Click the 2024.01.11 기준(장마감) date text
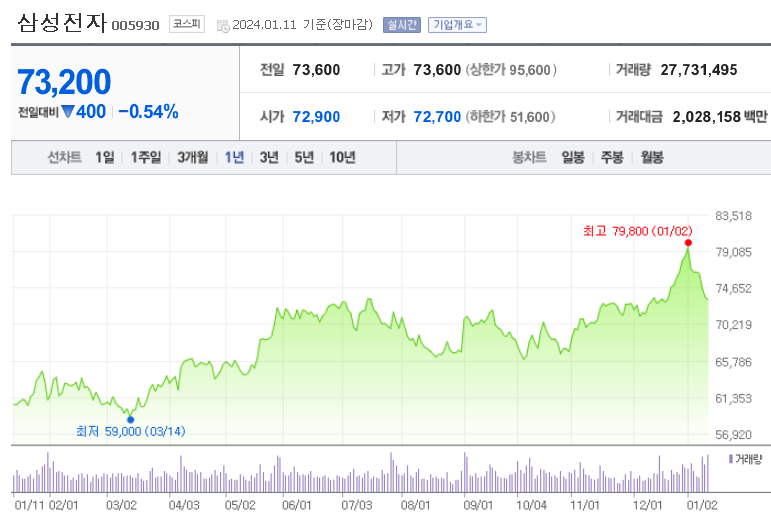 point(302,25)
